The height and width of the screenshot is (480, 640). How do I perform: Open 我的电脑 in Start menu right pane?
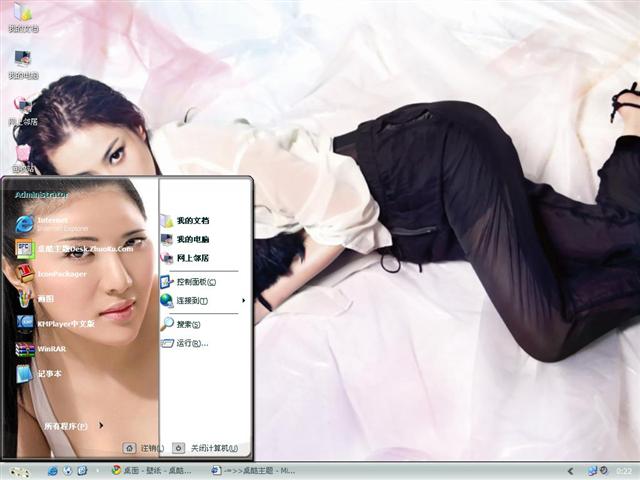[x=185, y=239]
